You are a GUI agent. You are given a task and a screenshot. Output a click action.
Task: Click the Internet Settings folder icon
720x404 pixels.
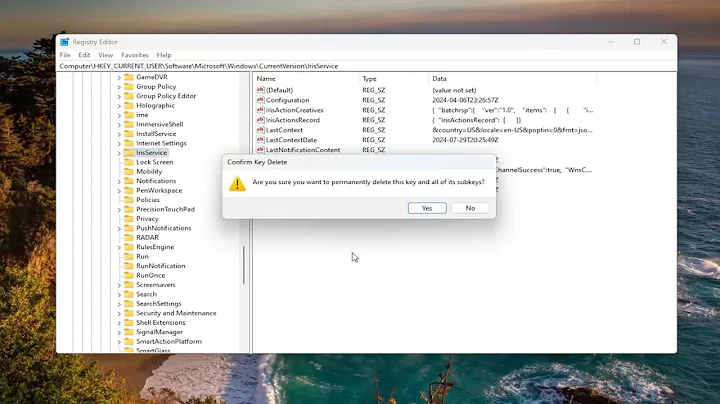pyautogui.click(x=129, y=143)
